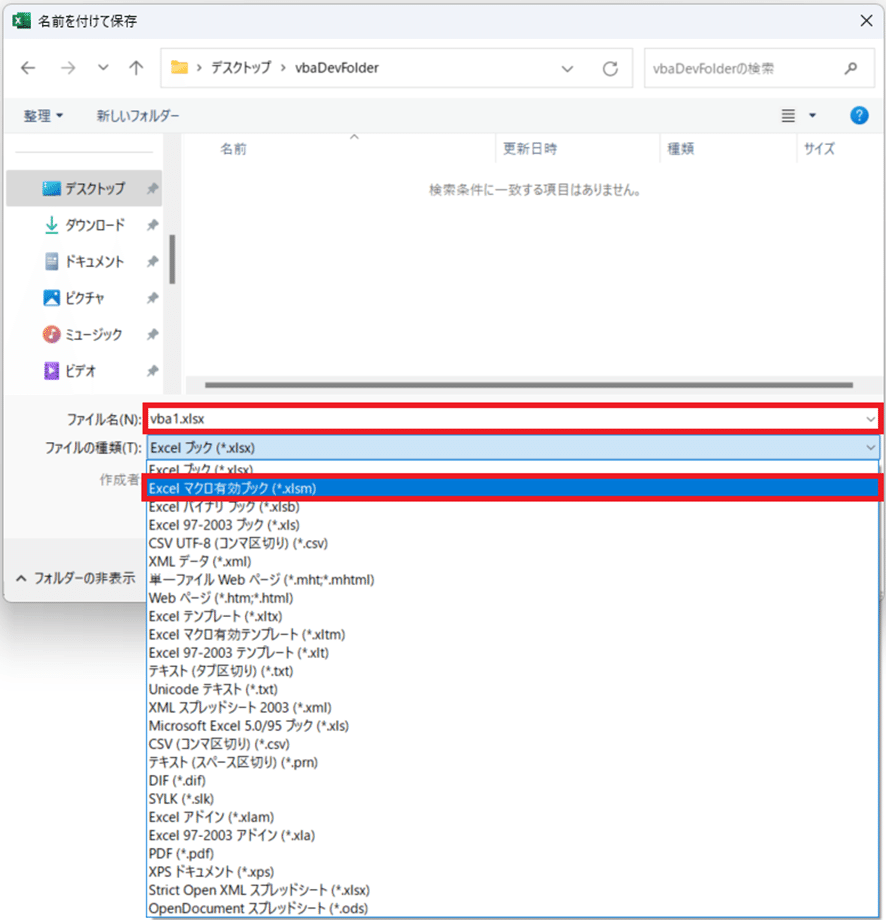Viewport: 886px width, 920px height.
Task: Choose Web ページ (*.htm;*.html)
Action: pyautogui.click(x=513, y=598)
